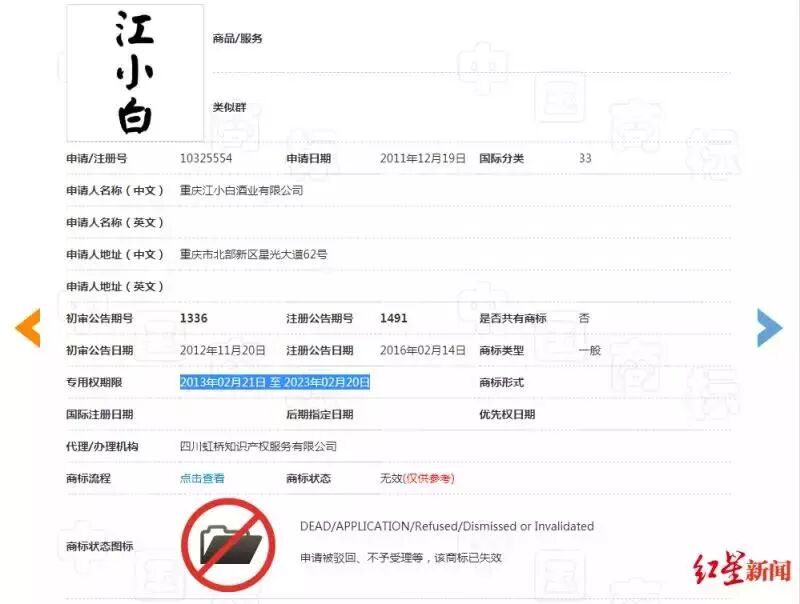
Task: Select international class value 33
Action: point(585,158)
